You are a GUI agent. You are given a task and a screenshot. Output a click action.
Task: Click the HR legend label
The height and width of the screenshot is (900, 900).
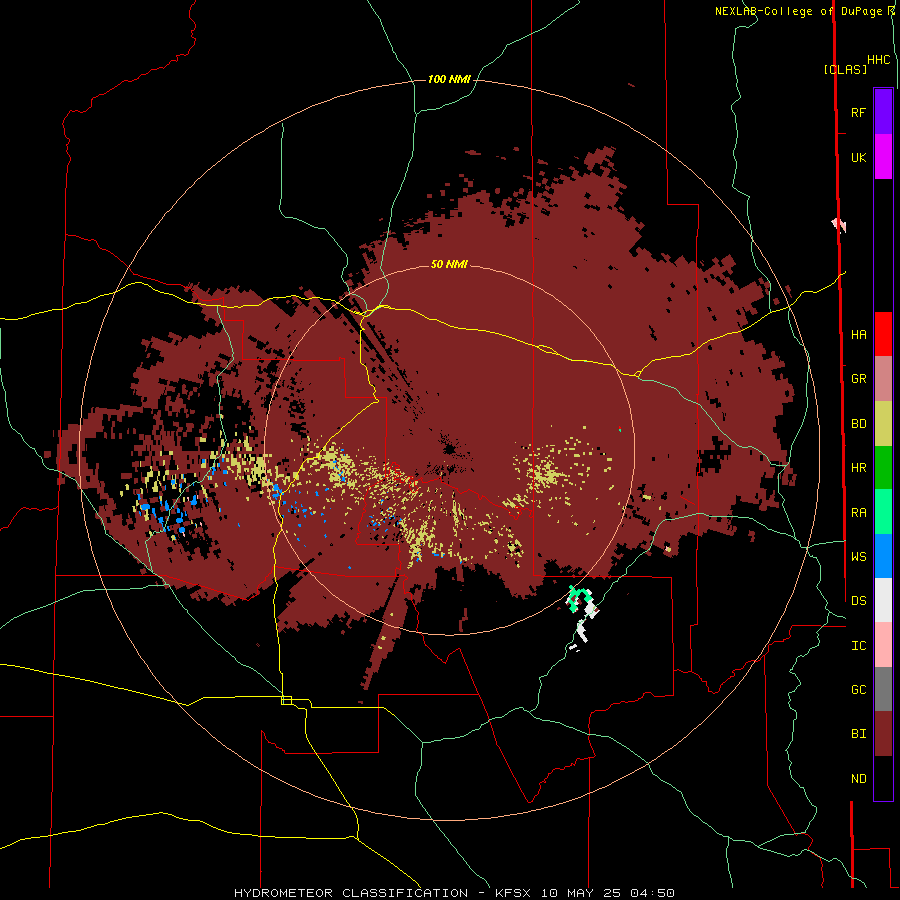pos(858,468)
